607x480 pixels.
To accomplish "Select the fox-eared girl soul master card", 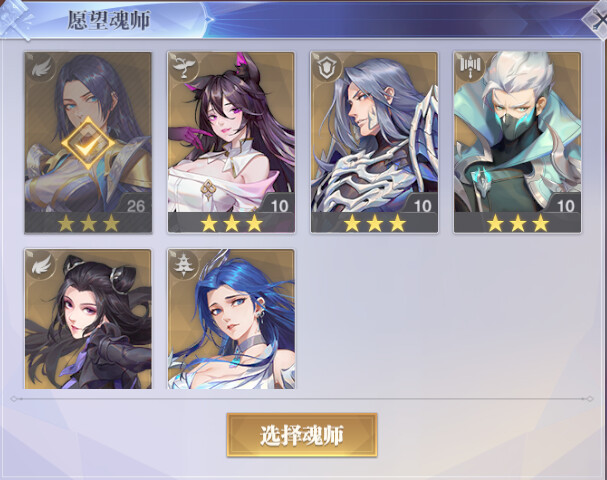I will (231, 142).
